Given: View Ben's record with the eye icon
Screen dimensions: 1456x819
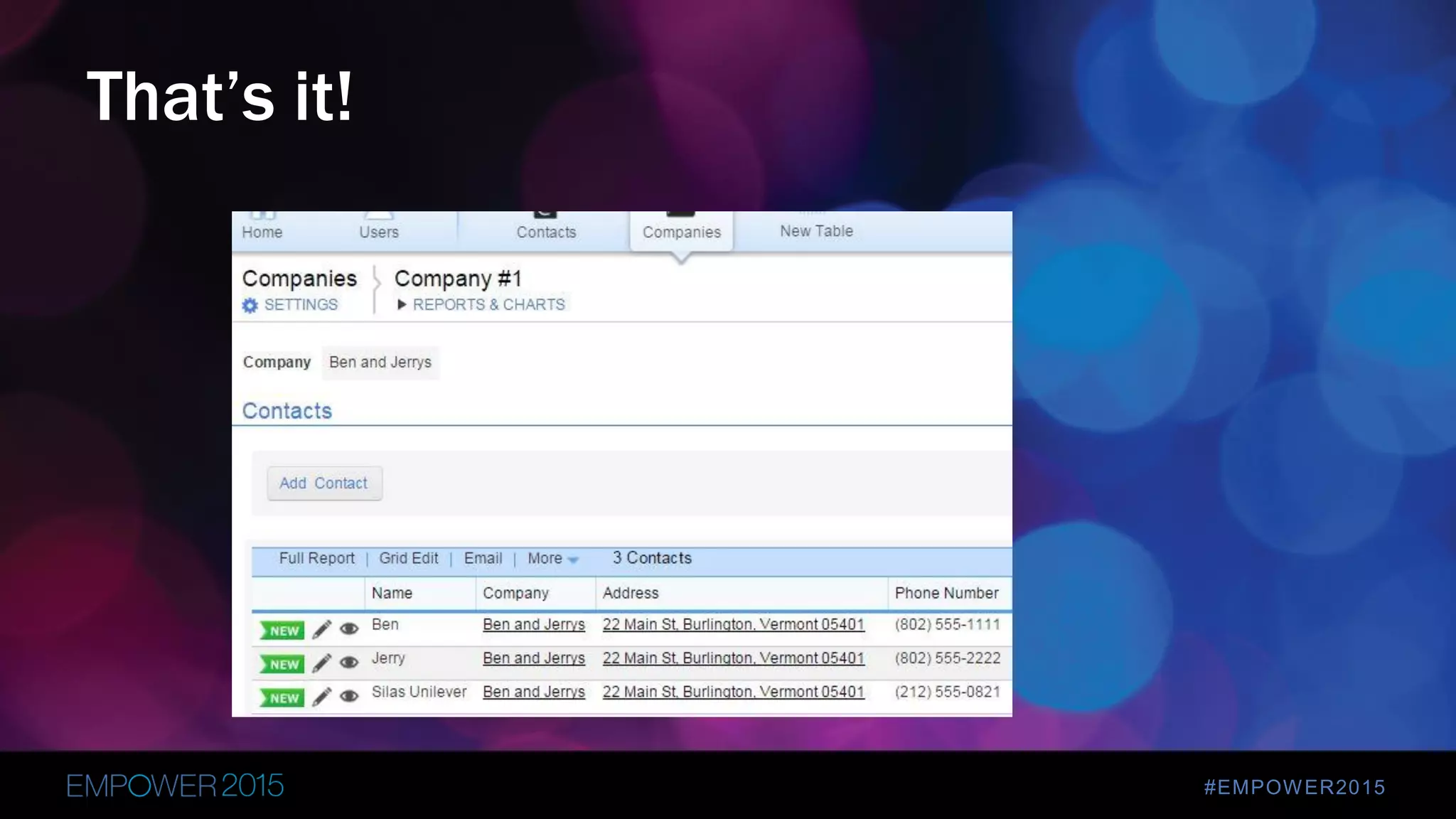Looking at the screenshot, I should pyautogui.click(x=349, y=628).
